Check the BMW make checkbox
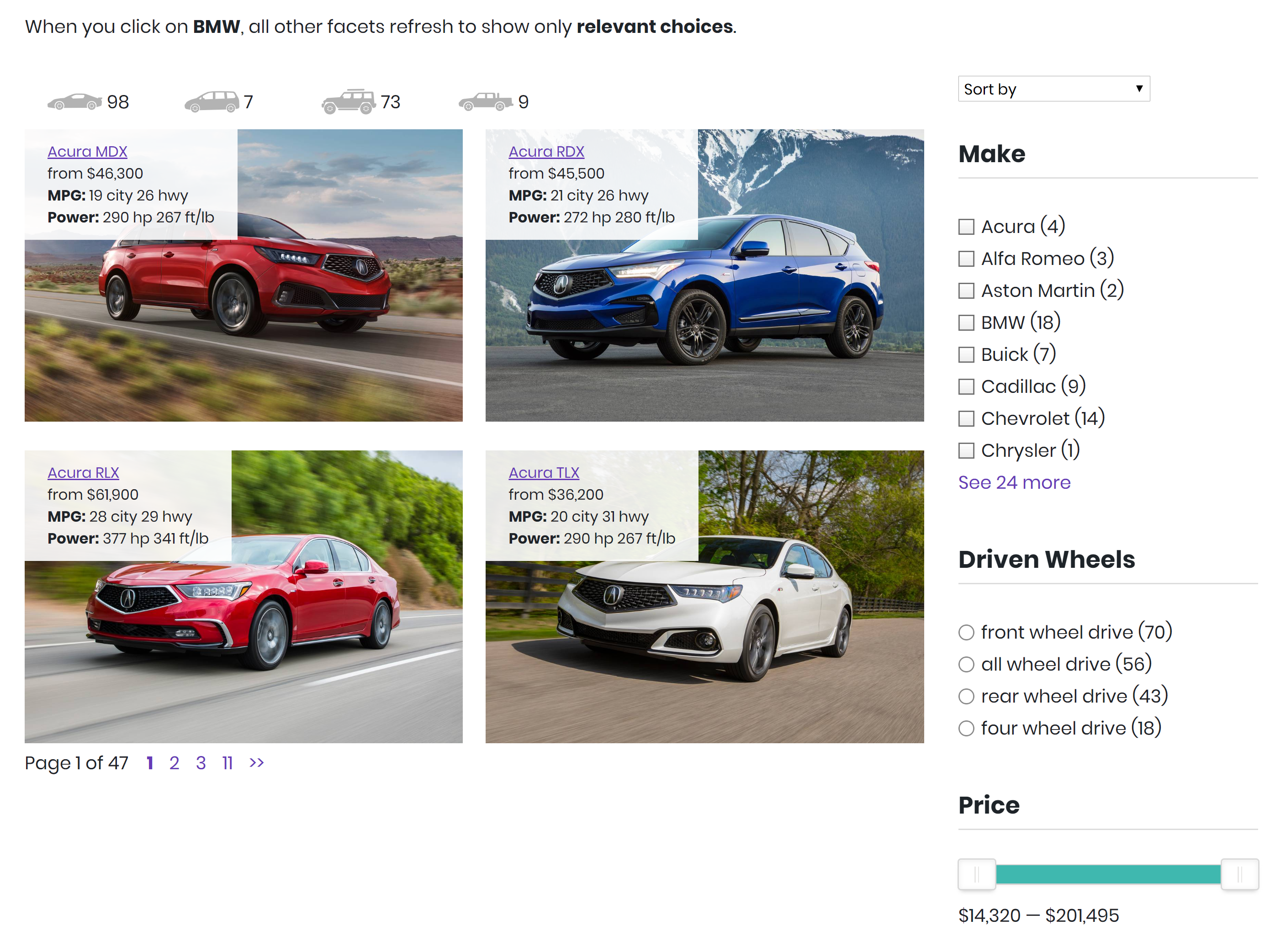This screenshot has width=1286, height=952. 966,323
